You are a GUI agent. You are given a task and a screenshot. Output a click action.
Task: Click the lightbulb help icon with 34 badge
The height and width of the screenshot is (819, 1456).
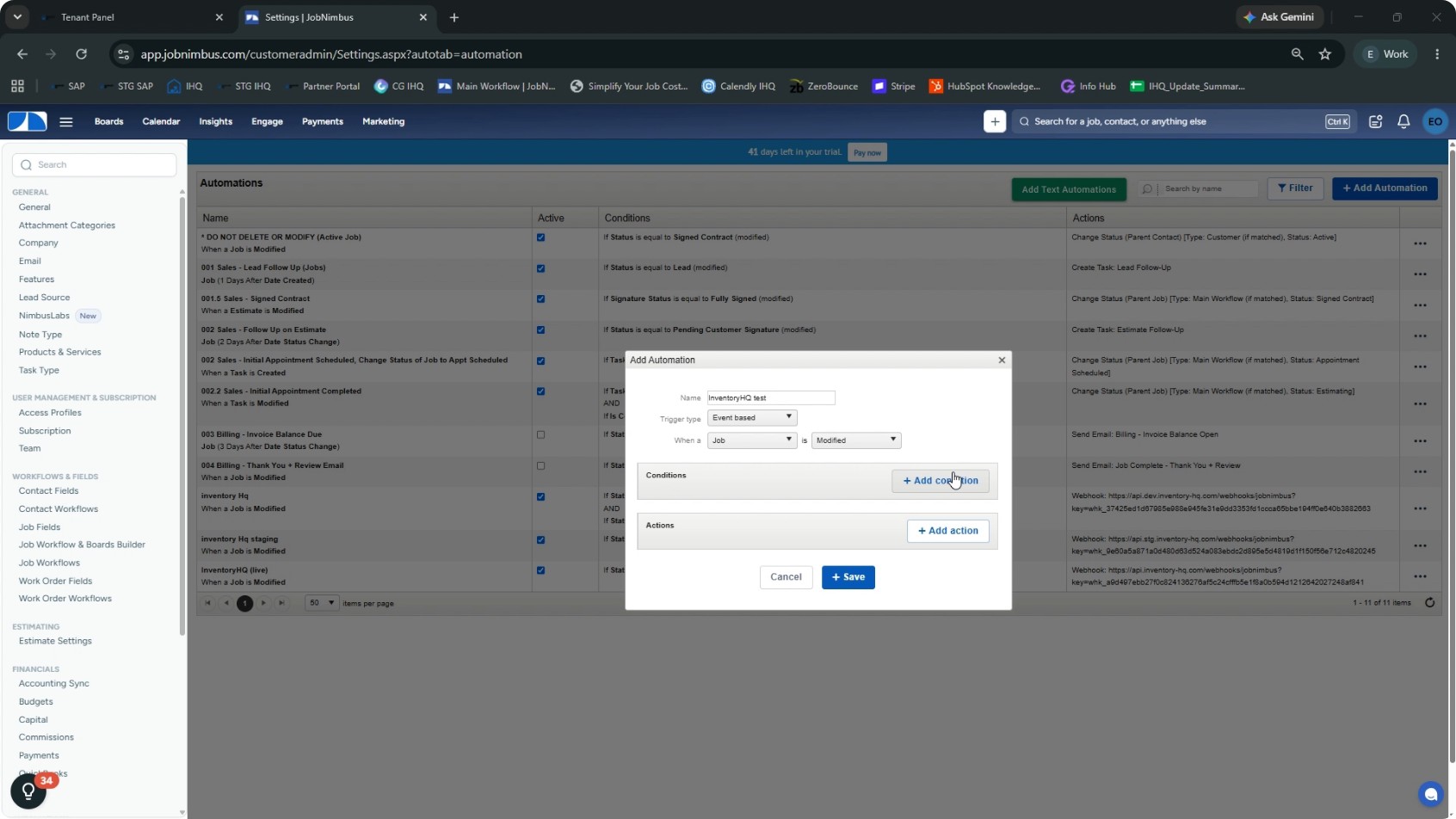pos(28,791)
